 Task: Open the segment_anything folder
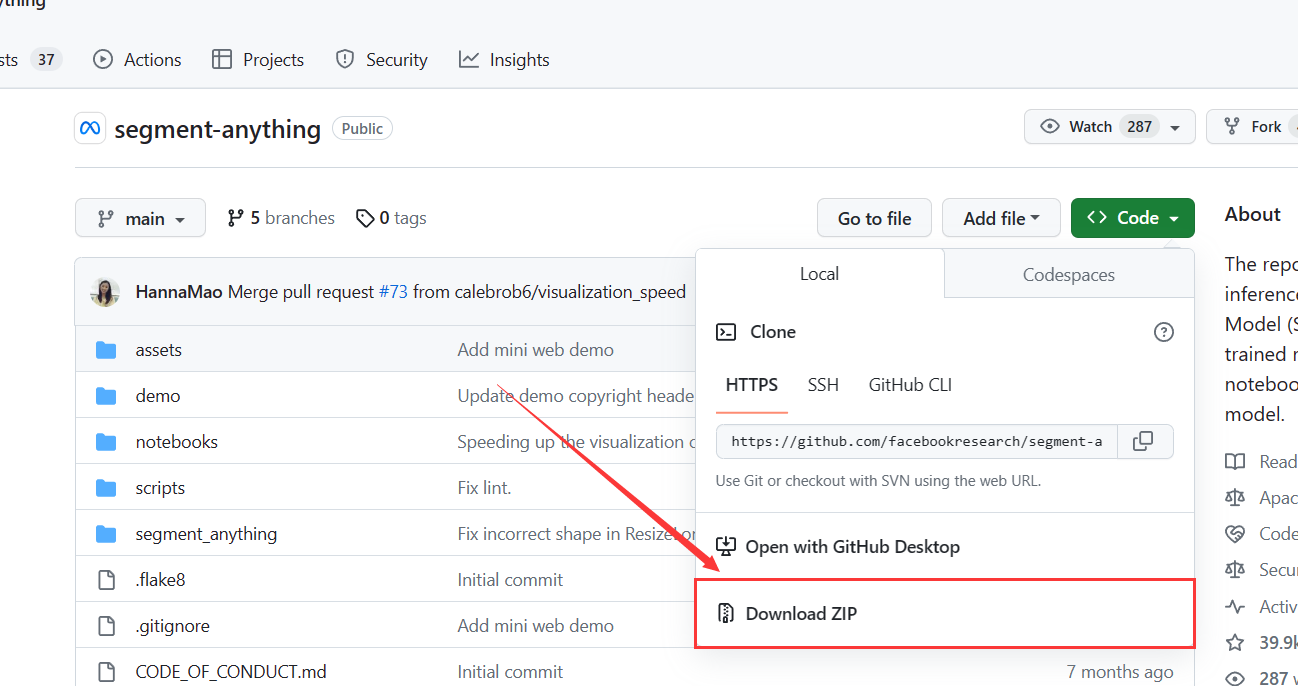(x=206, y=534)
